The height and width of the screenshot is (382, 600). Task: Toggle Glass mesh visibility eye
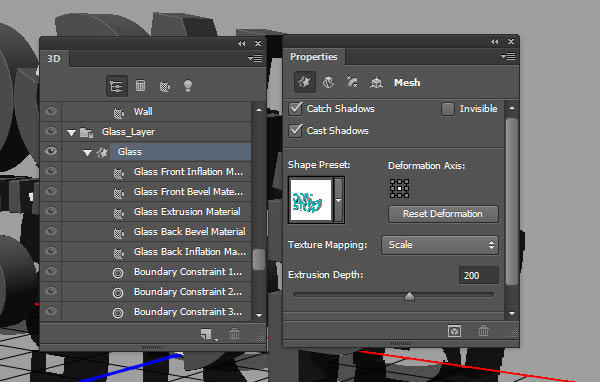(x=51, y=151)
